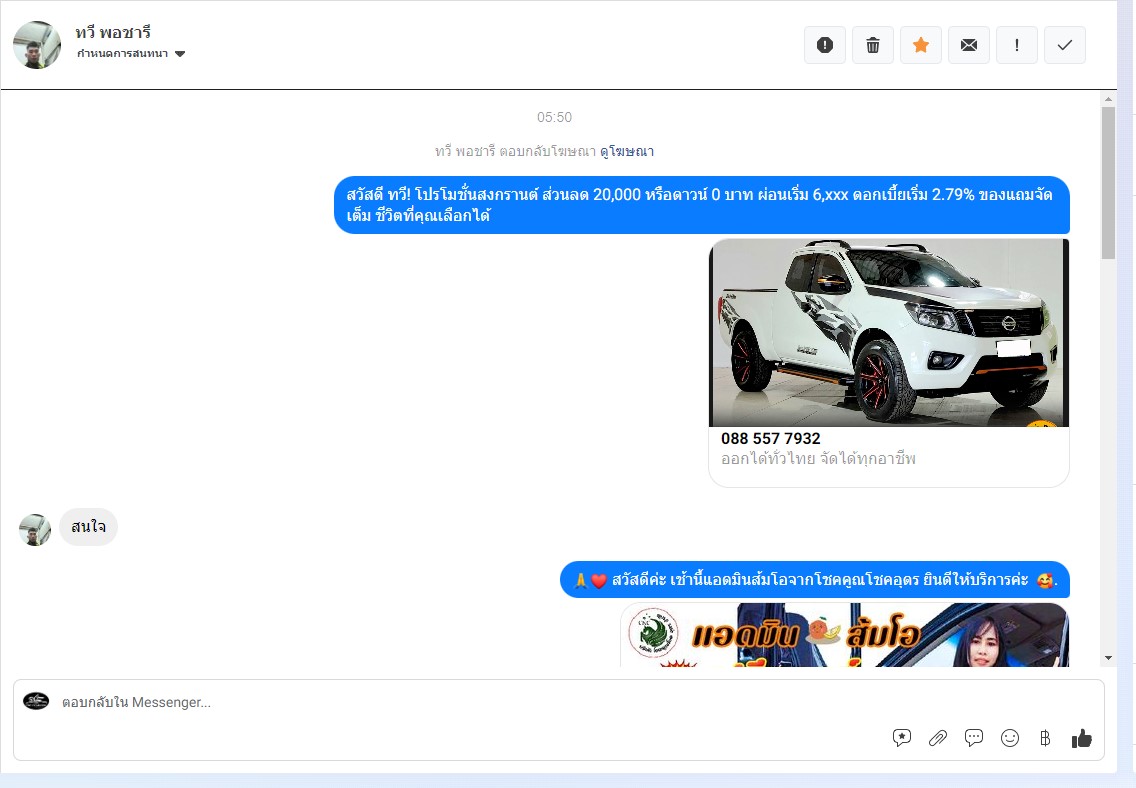This screenshot has width=1136, height=788.
Task: Open the white Nissan pickup truck image
Action: point(888,332)
